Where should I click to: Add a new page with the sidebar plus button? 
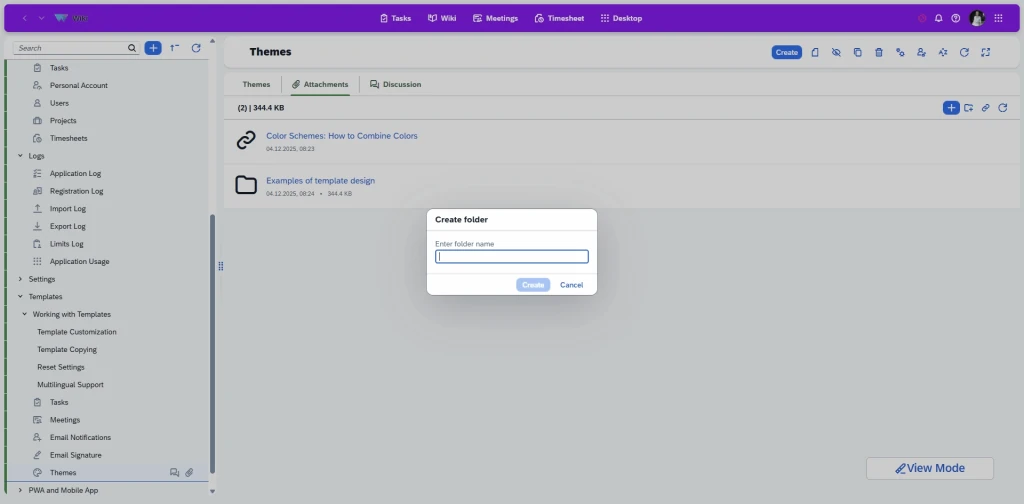[x=153, y=48]
